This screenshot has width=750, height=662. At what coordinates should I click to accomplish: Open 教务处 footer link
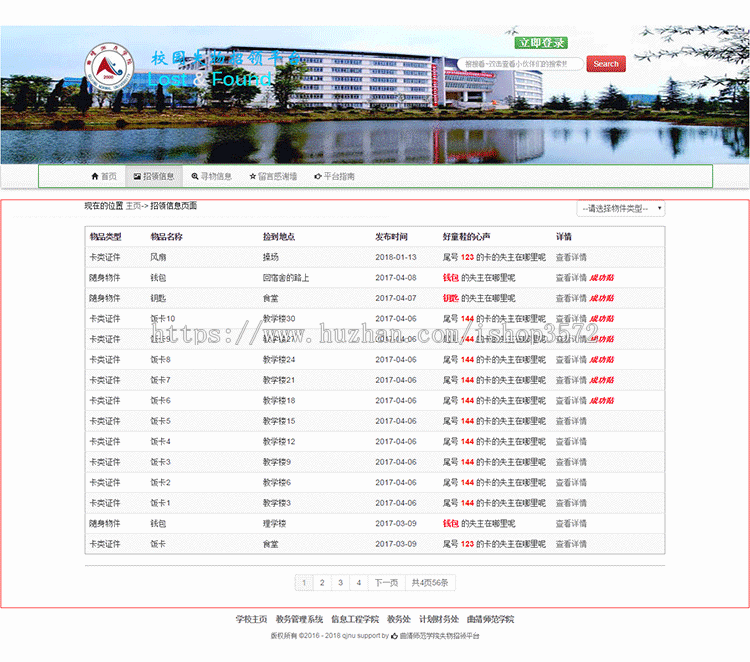(x=399, y=619)
